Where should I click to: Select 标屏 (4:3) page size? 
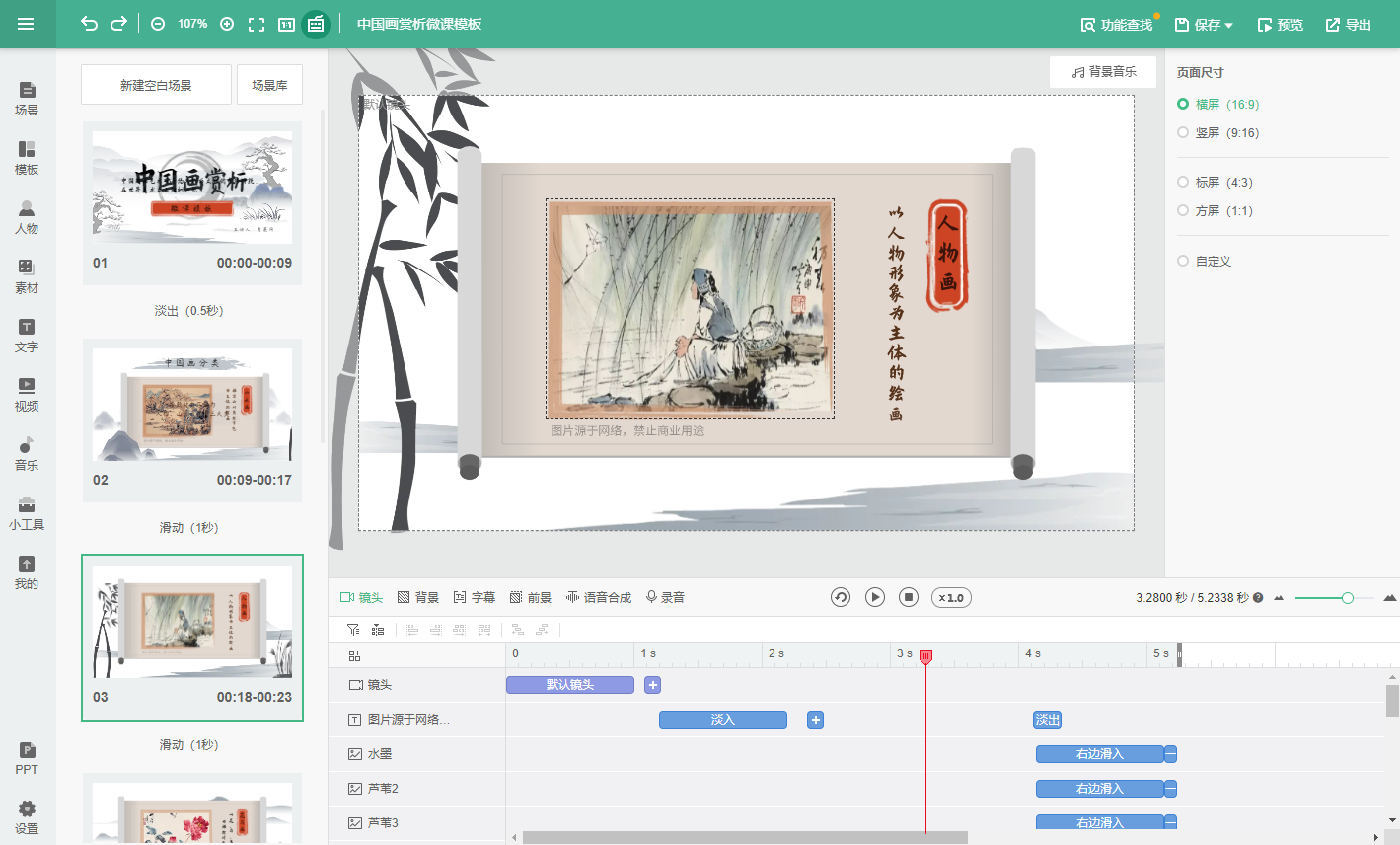point(1215,182)
